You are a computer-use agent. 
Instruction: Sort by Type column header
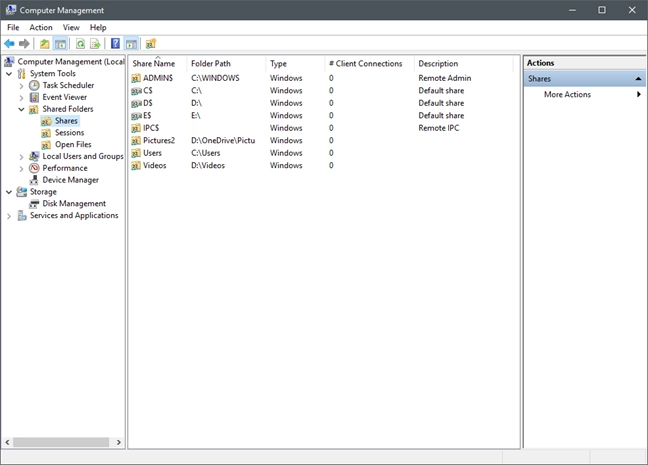point(295,64)
